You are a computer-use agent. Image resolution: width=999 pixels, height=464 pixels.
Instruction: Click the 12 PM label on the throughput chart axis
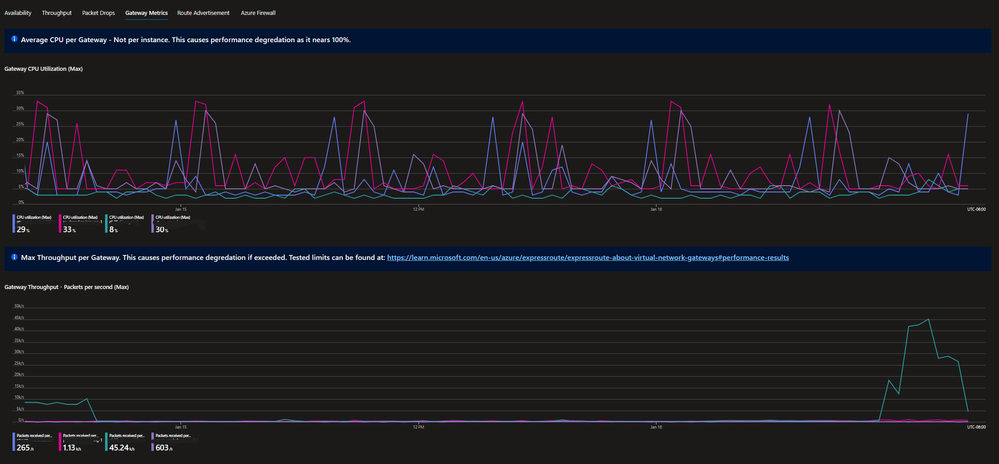[417, 426]
